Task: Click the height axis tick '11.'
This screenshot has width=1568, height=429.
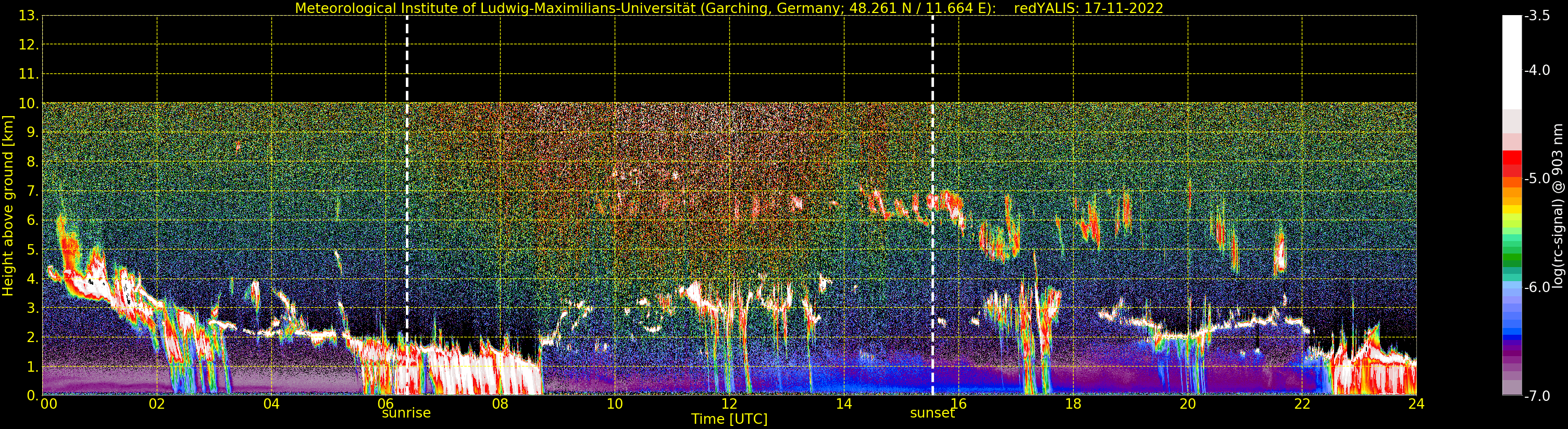Action: pyautogui.click(x=29, y=74)
